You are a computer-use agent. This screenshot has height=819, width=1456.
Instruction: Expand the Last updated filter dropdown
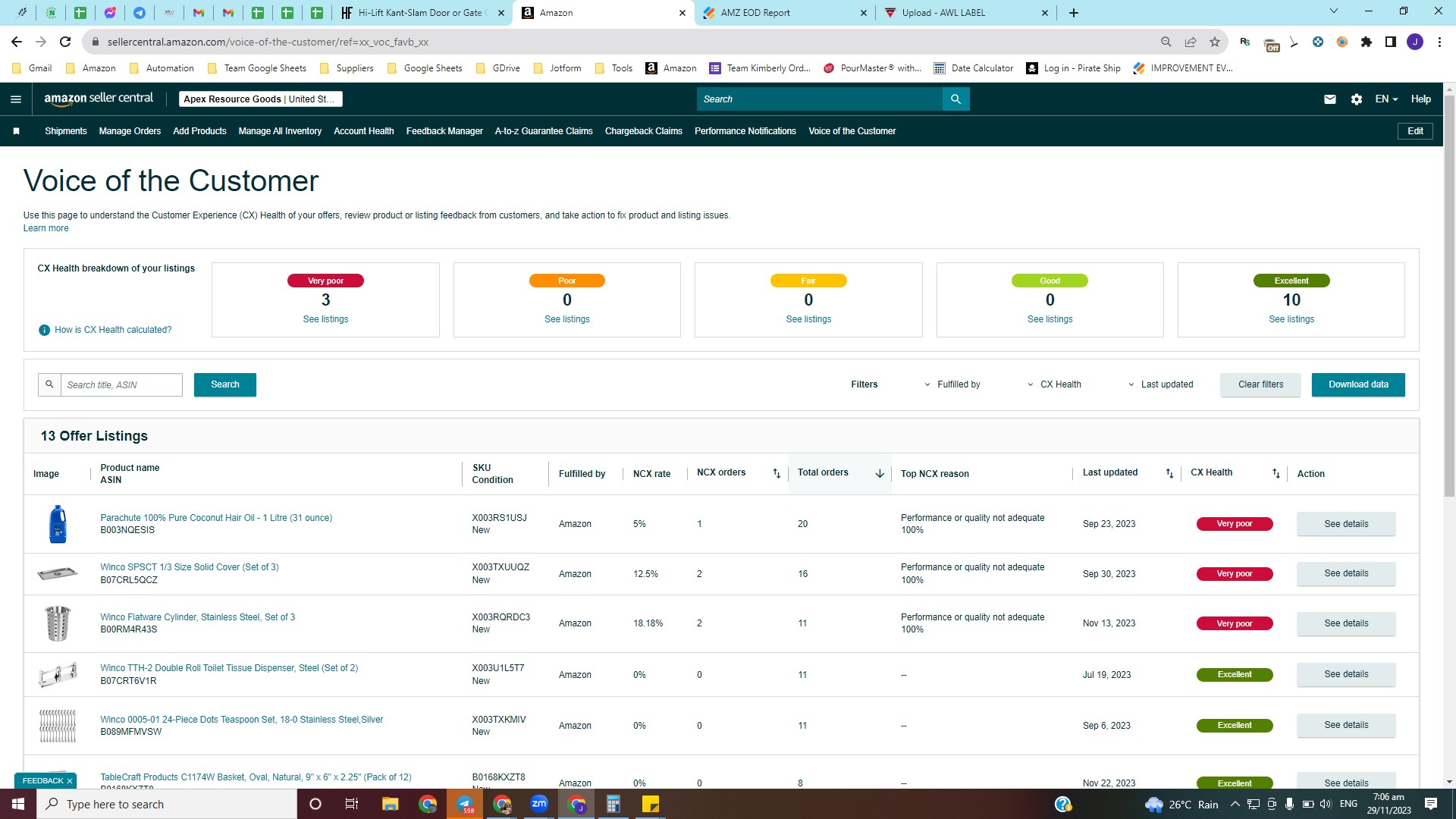pos(1161,384)
